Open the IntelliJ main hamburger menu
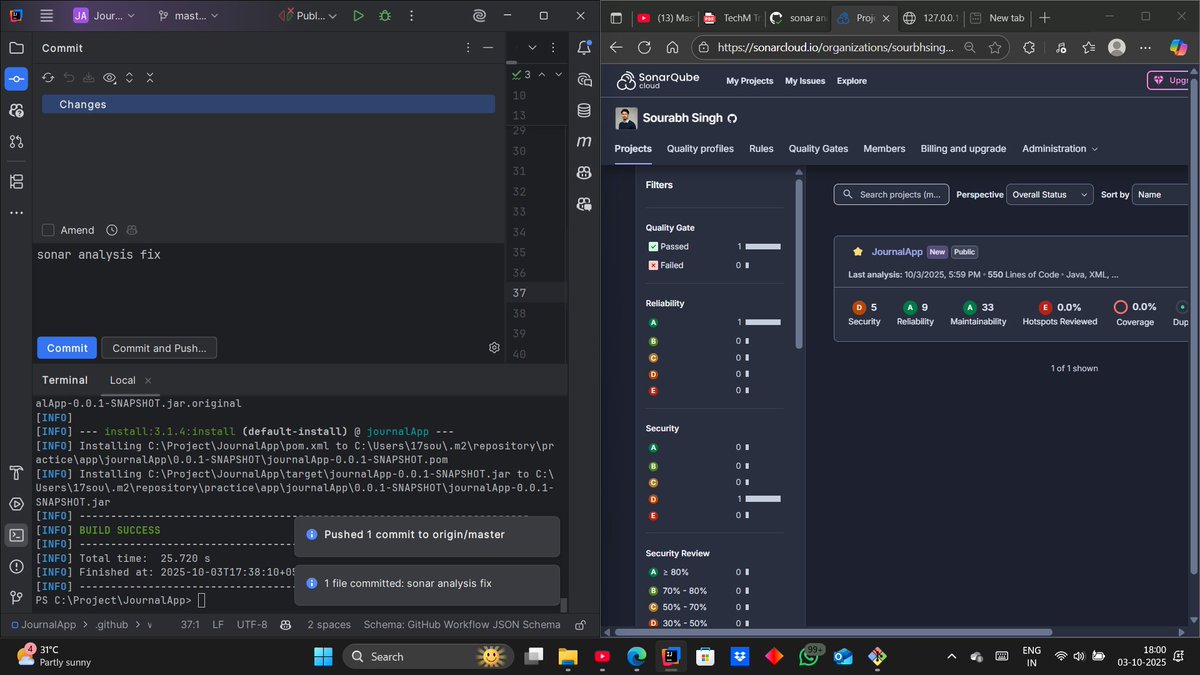The height and width of the screenshot is (675, 1200). (46, 16)
